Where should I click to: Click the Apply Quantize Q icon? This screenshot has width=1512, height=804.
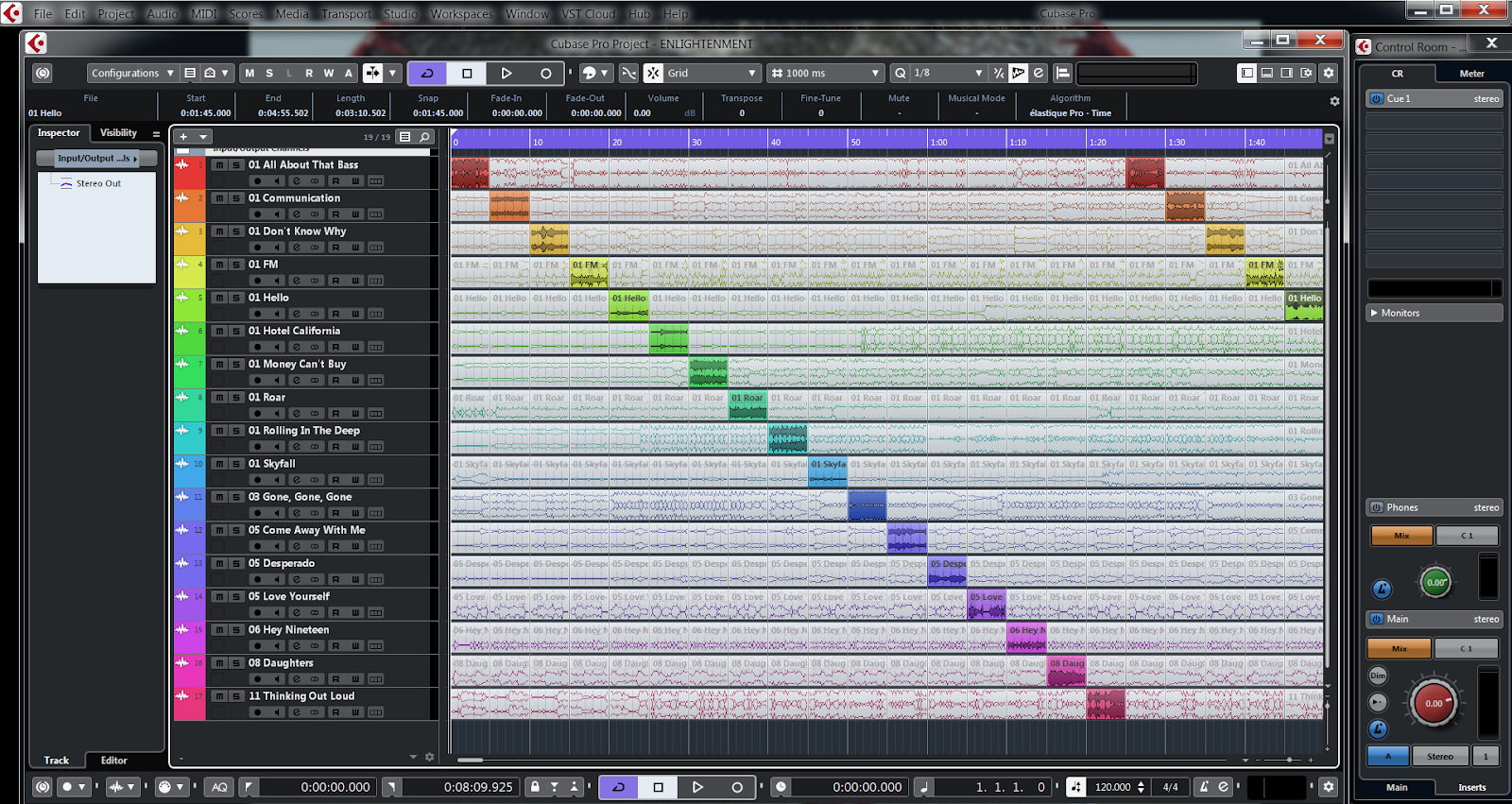click(x=900, y=73)
